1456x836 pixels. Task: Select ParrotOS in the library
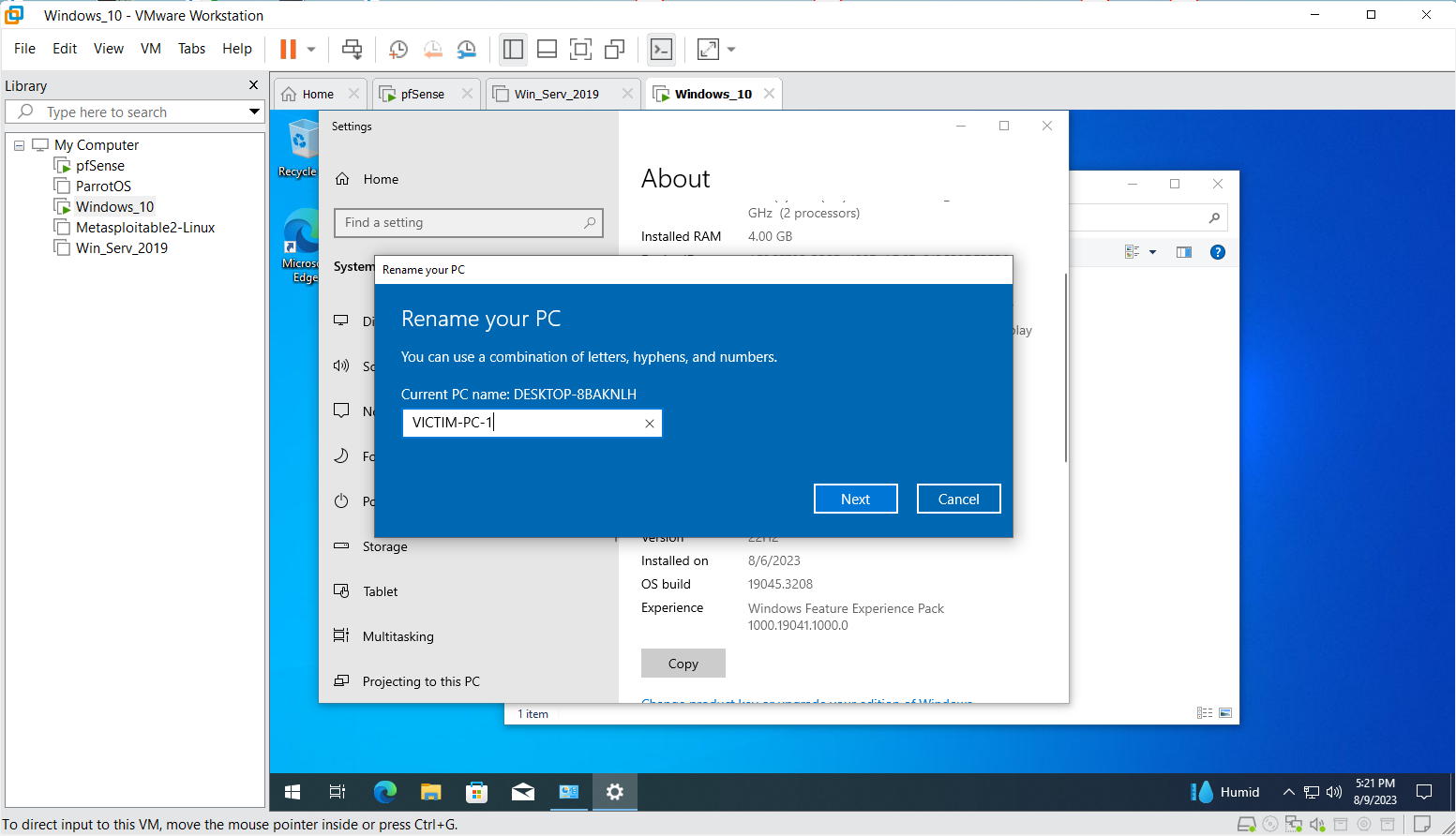(x=103, y=187)
